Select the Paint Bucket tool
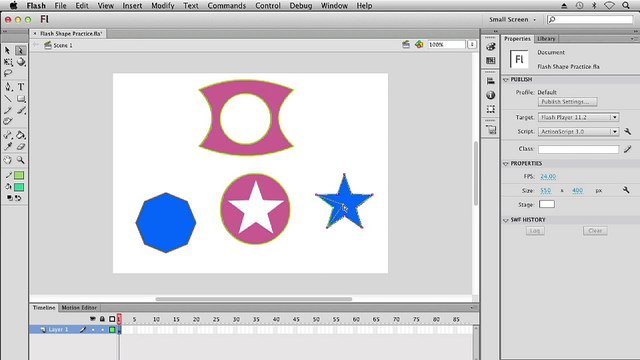 click(x=21, y=135)
